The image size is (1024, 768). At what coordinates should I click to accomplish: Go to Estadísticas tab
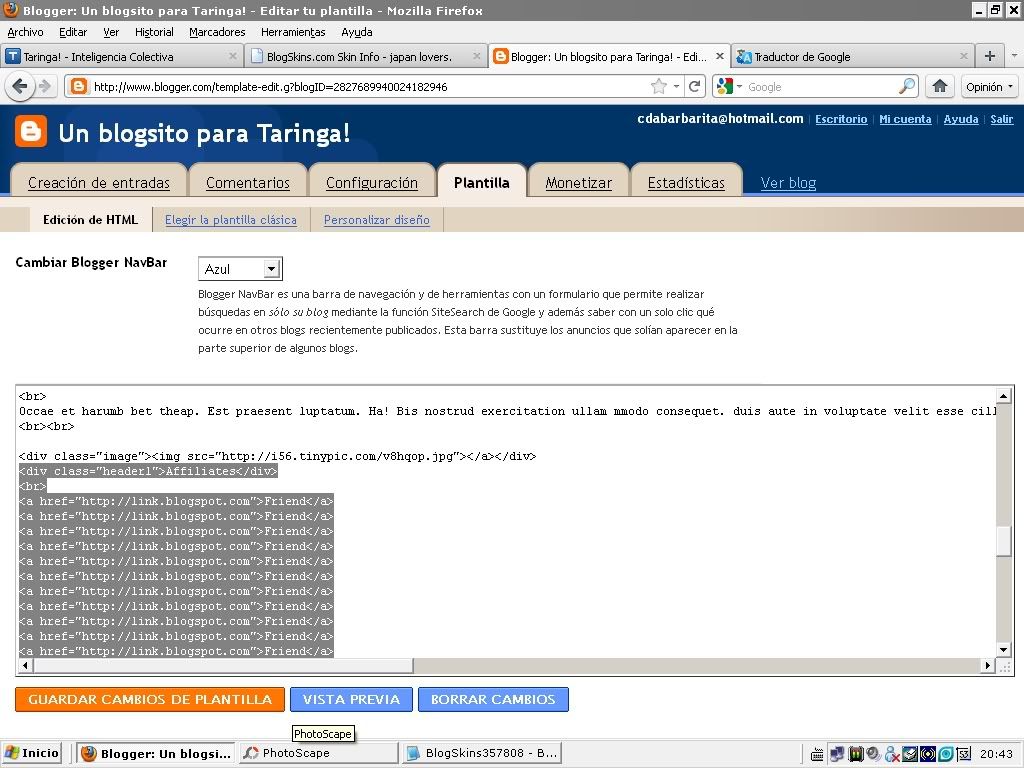[686, 183]
